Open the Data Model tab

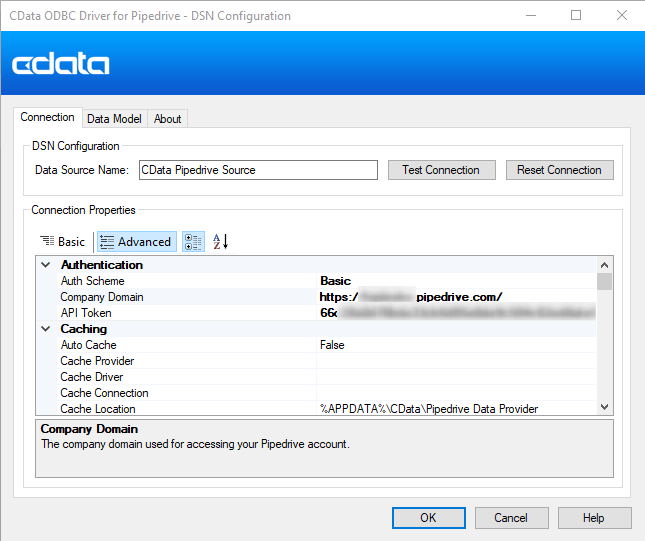114,119
